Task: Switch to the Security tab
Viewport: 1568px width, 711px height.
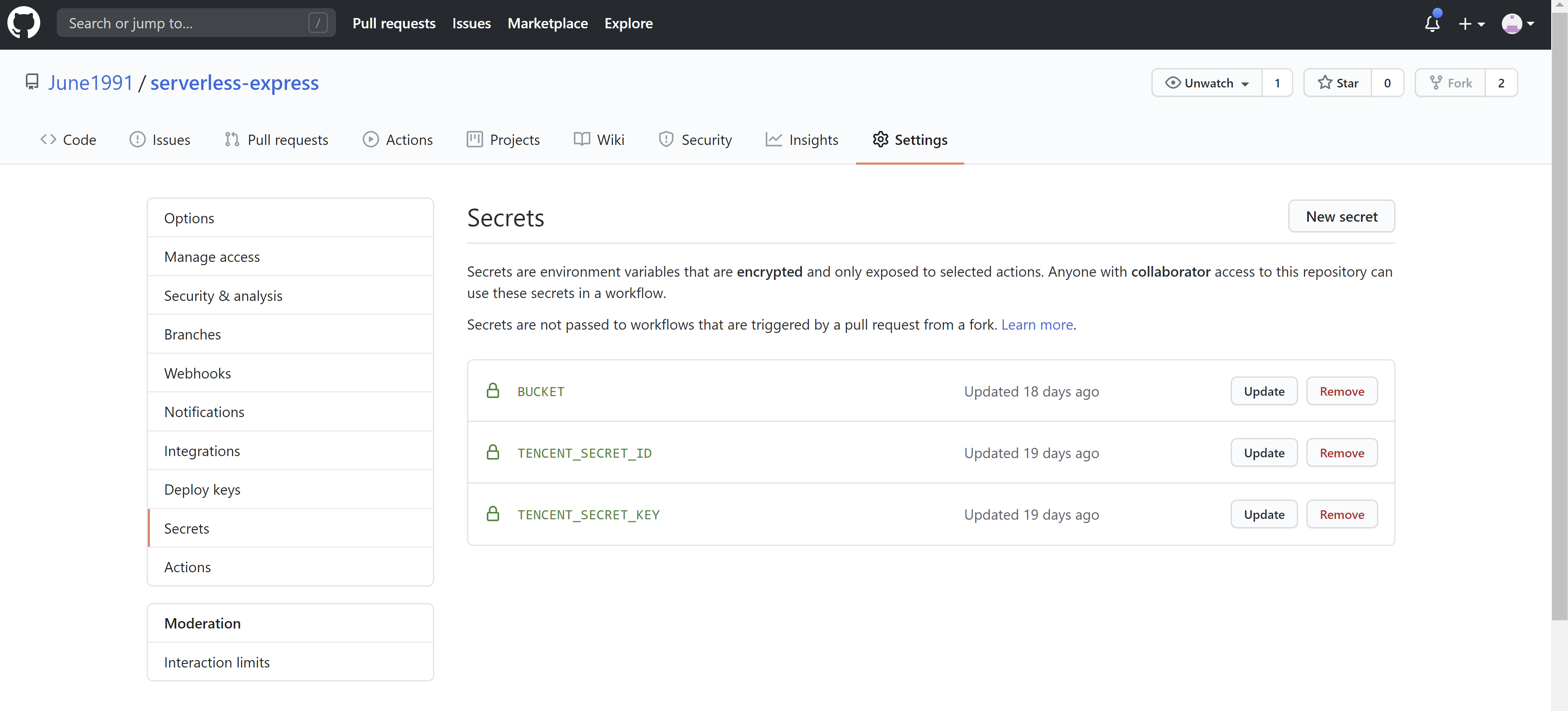Action: [695, 140]
